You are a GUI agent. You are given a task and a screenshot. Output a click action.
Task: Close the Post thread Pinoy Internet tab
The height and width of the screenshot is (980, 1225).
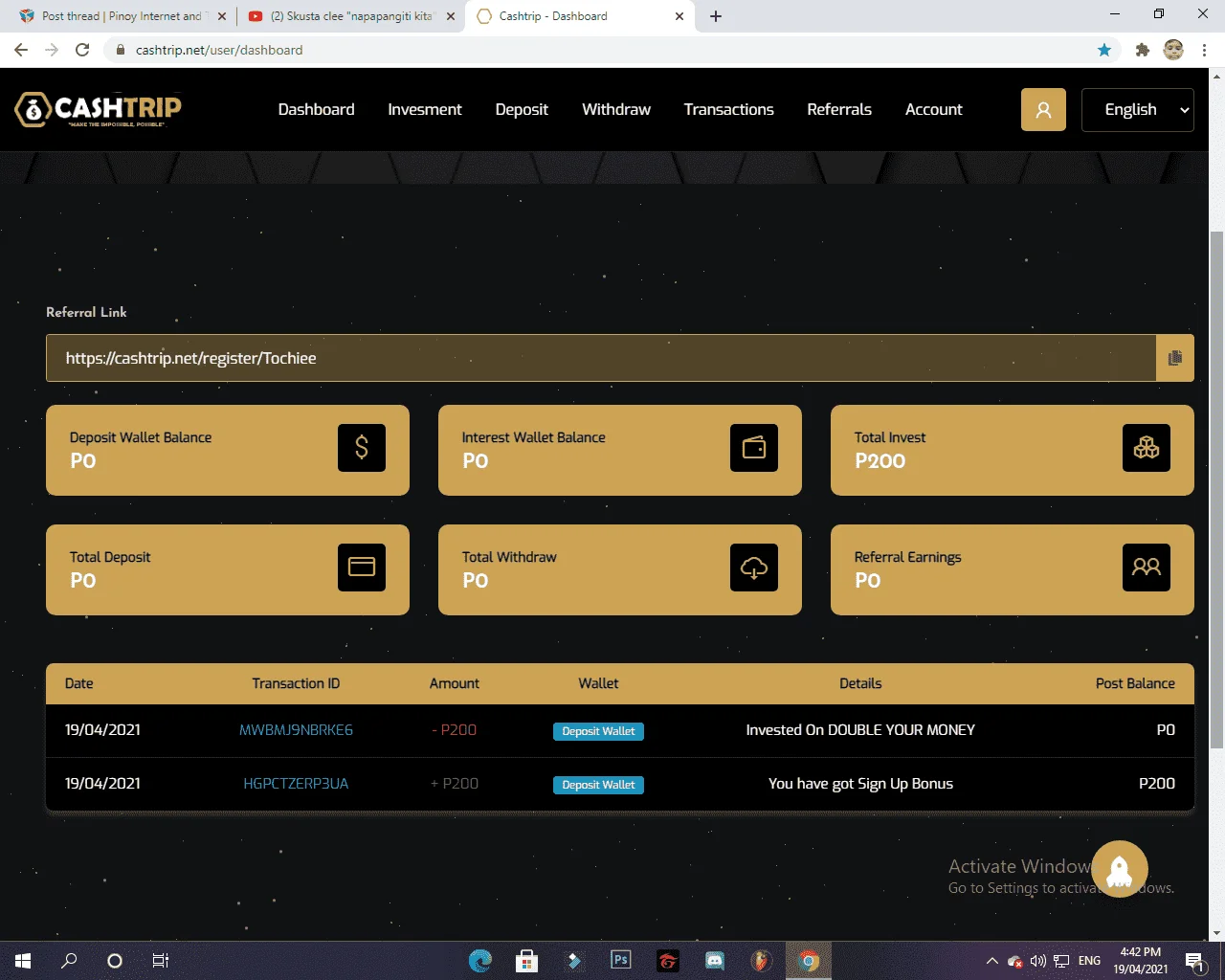[x=221, y=16]
